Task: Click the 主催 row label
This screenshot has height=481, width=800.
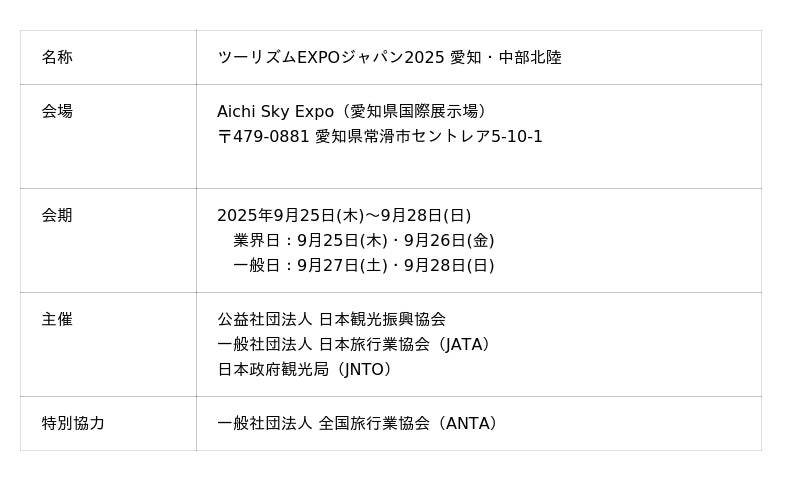Action: click(57, 320)
